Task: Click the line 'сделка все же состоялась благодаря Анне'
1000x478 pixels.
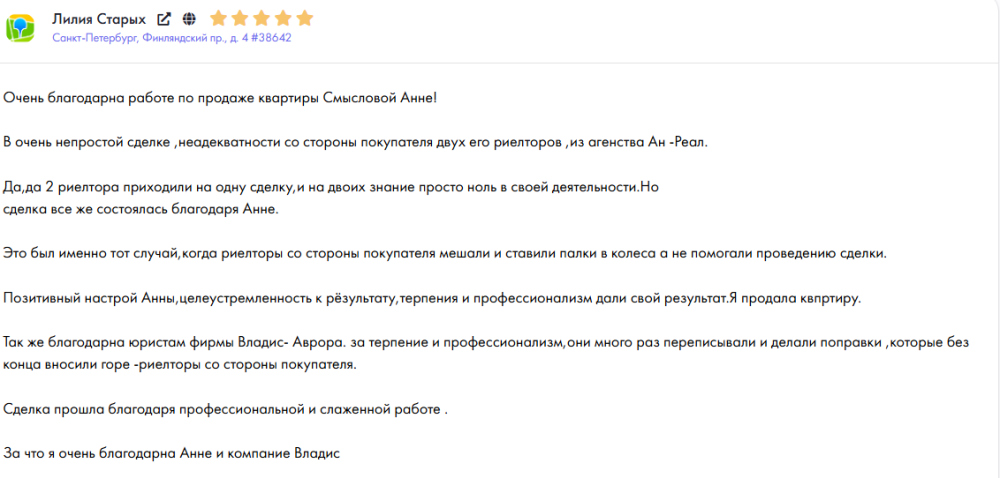Action: coord(141,210)
